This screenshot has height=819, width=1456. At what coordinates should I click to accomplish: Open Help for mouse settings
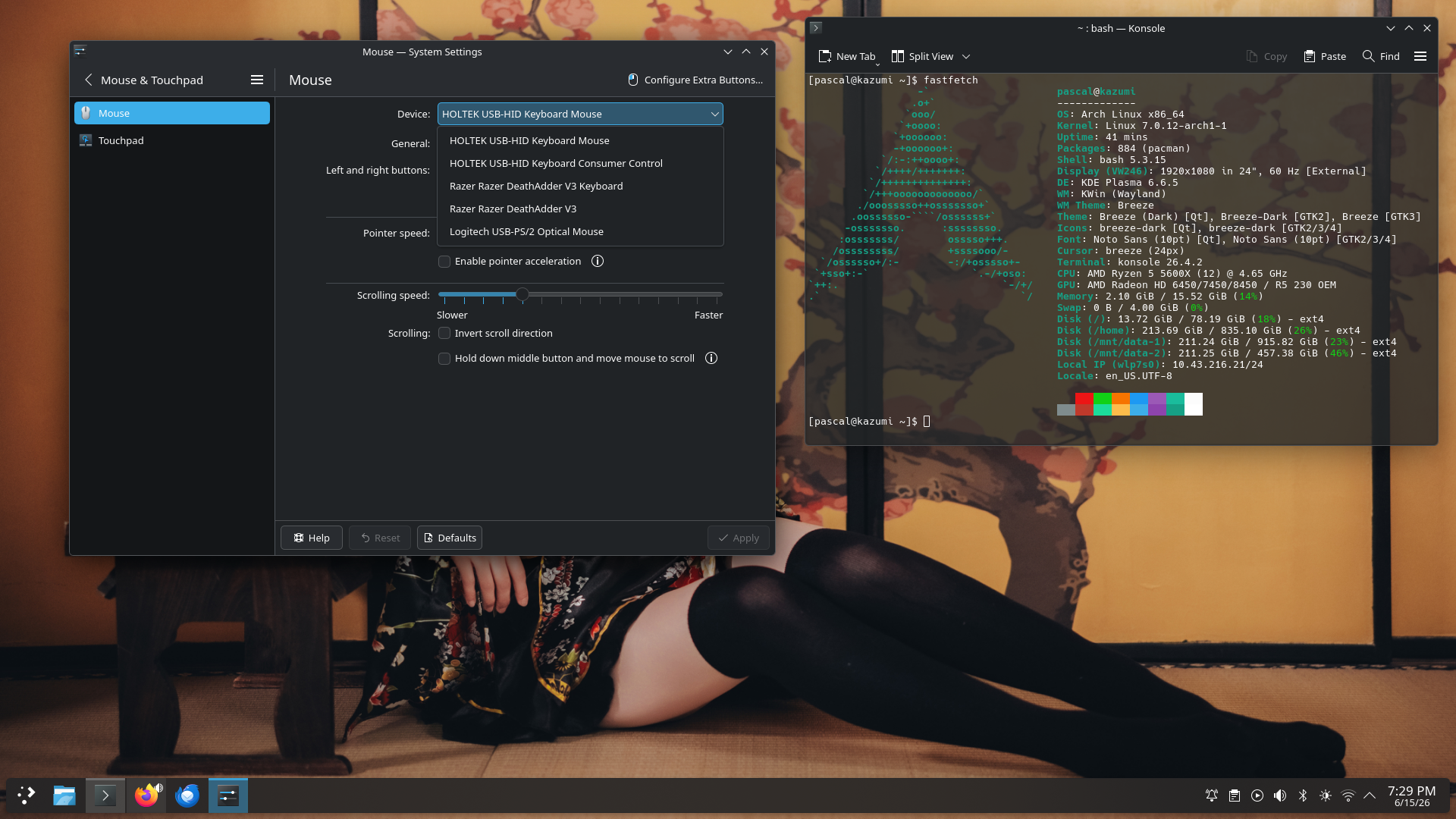point(312,538)
